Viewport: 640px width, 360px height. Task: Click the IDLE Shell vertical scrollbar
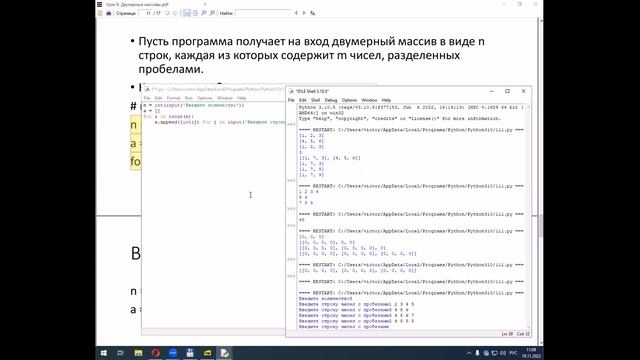point(529,216)
